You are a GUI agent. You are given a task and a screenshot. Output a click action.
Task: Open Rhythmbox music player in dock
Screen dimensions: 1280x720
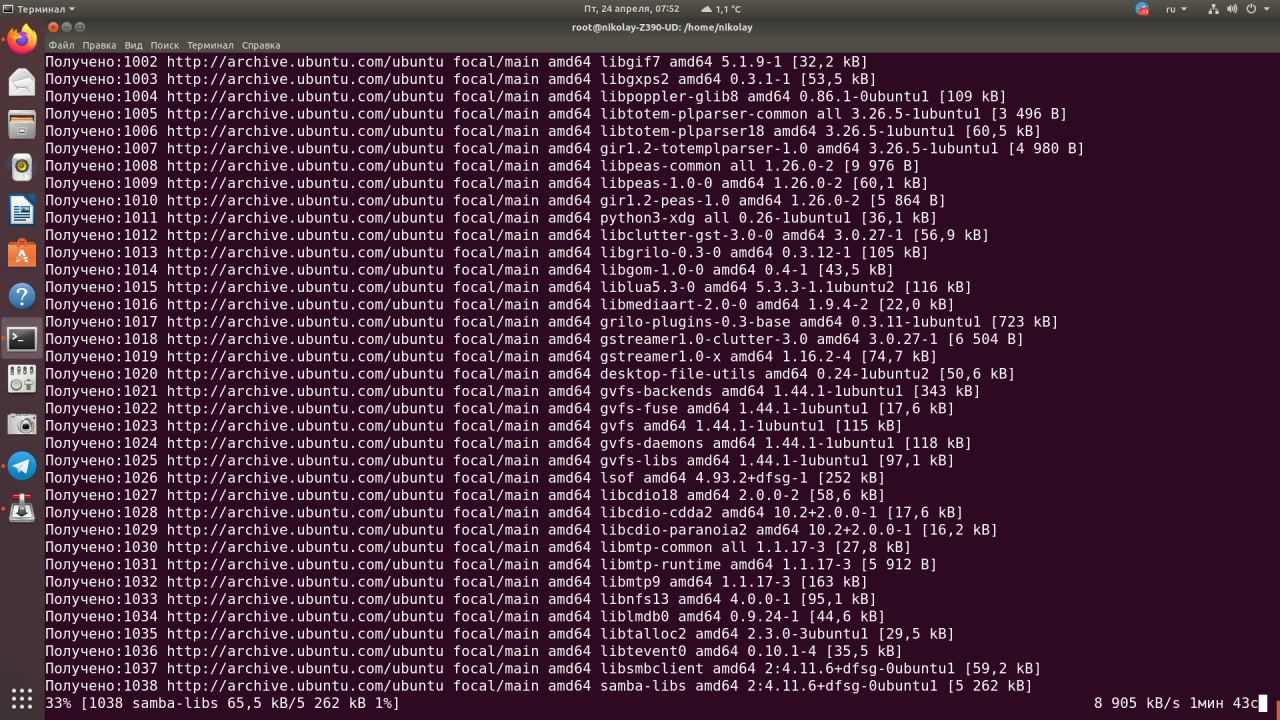point(22,168)
